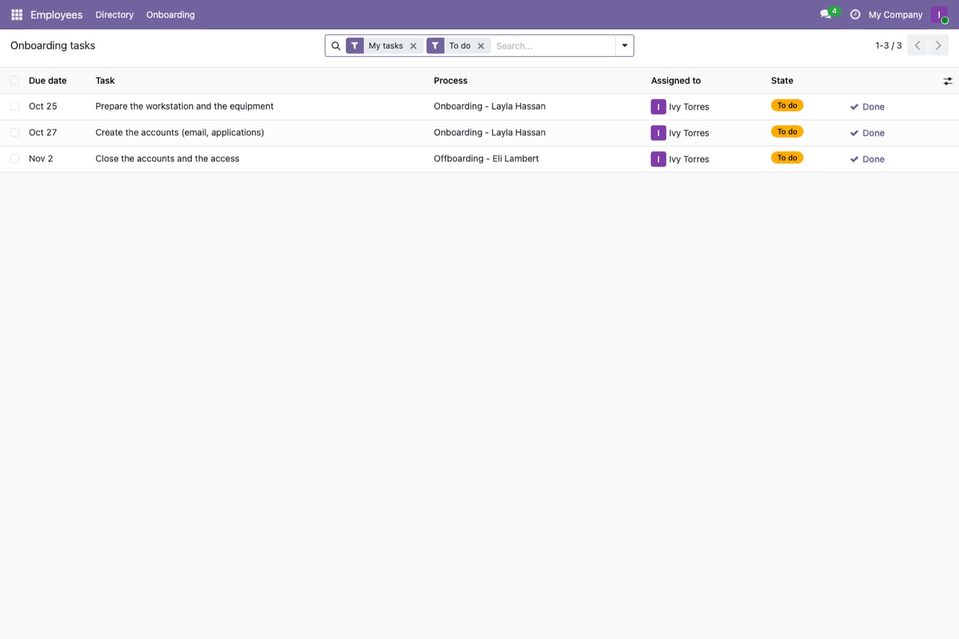959x639 pixels.
Task: Go to the next page of records
Action: pos(938,45)
